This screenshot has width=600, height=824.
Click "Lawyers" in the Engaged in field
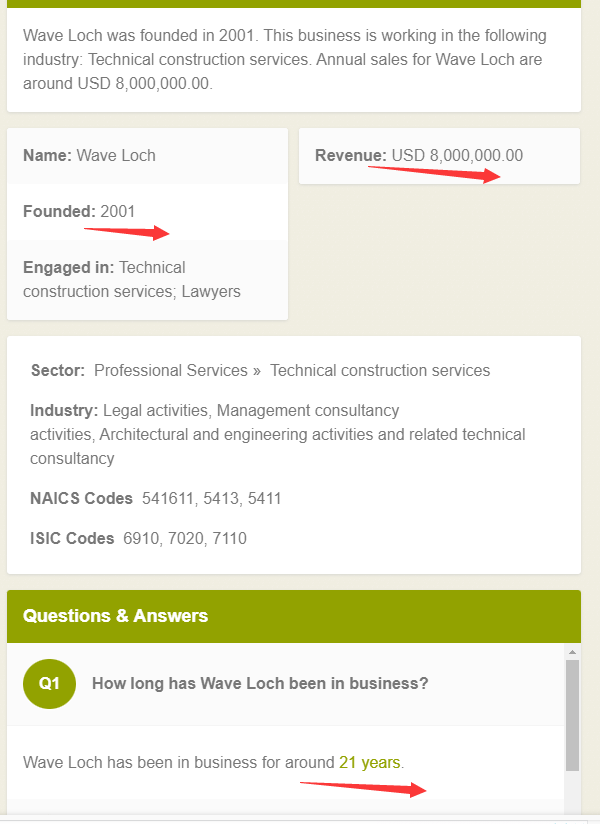211,291
